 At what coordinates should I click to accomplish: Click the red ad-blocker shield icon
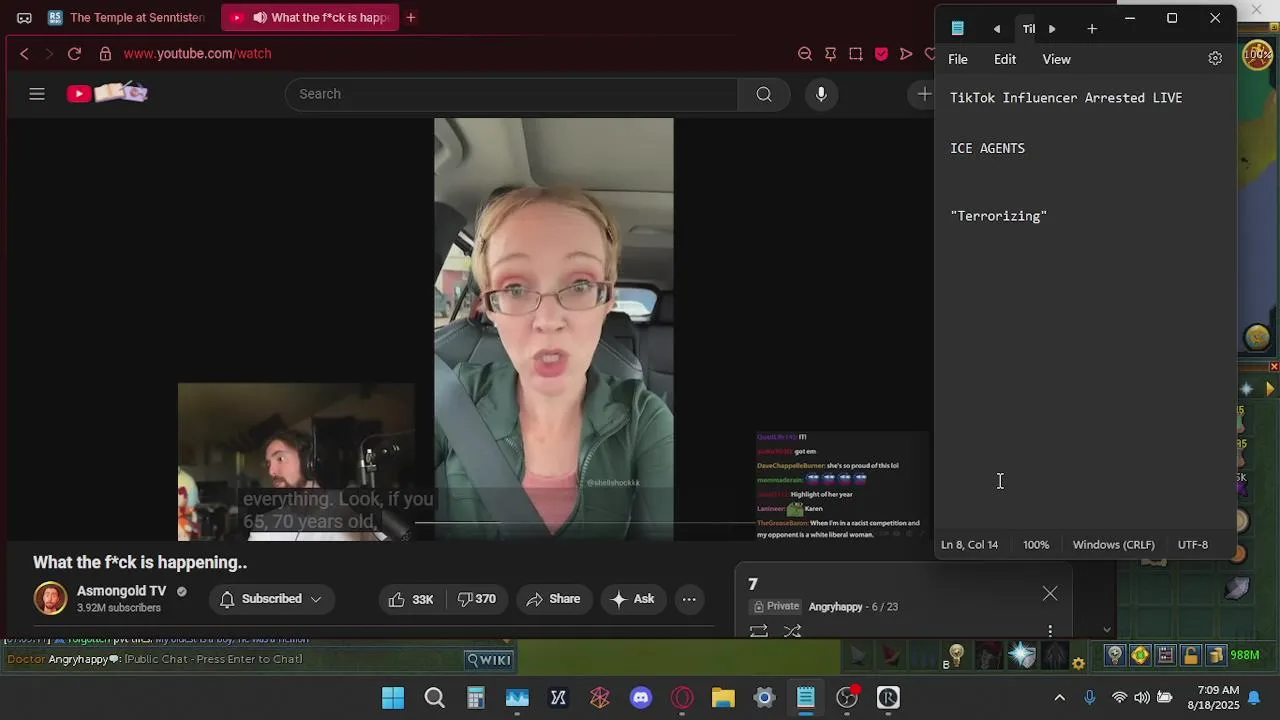(x=881, y=54)
